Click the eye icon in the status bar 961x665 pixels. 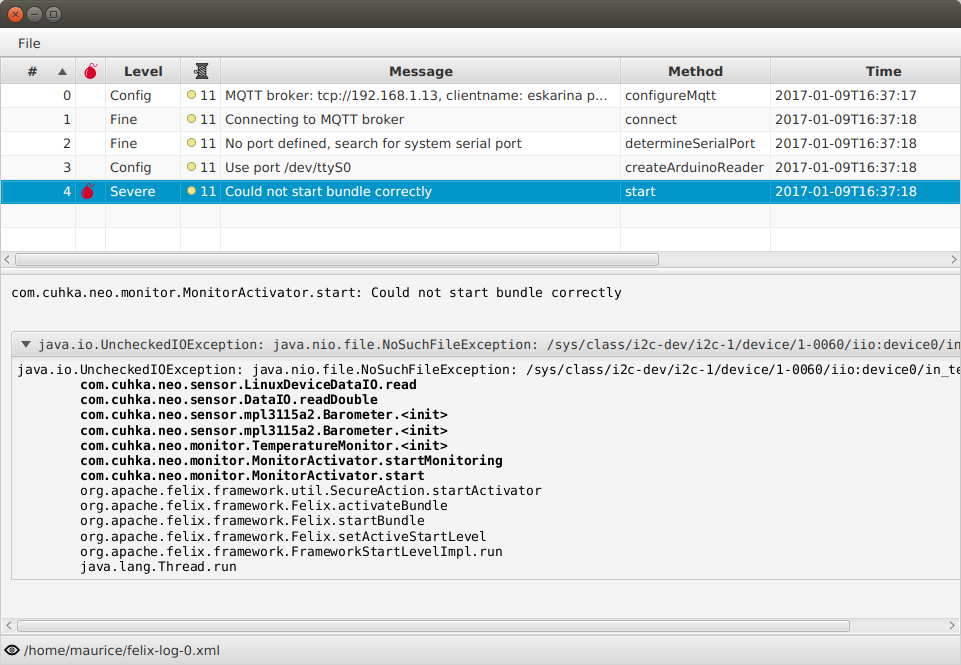(12, 650)
